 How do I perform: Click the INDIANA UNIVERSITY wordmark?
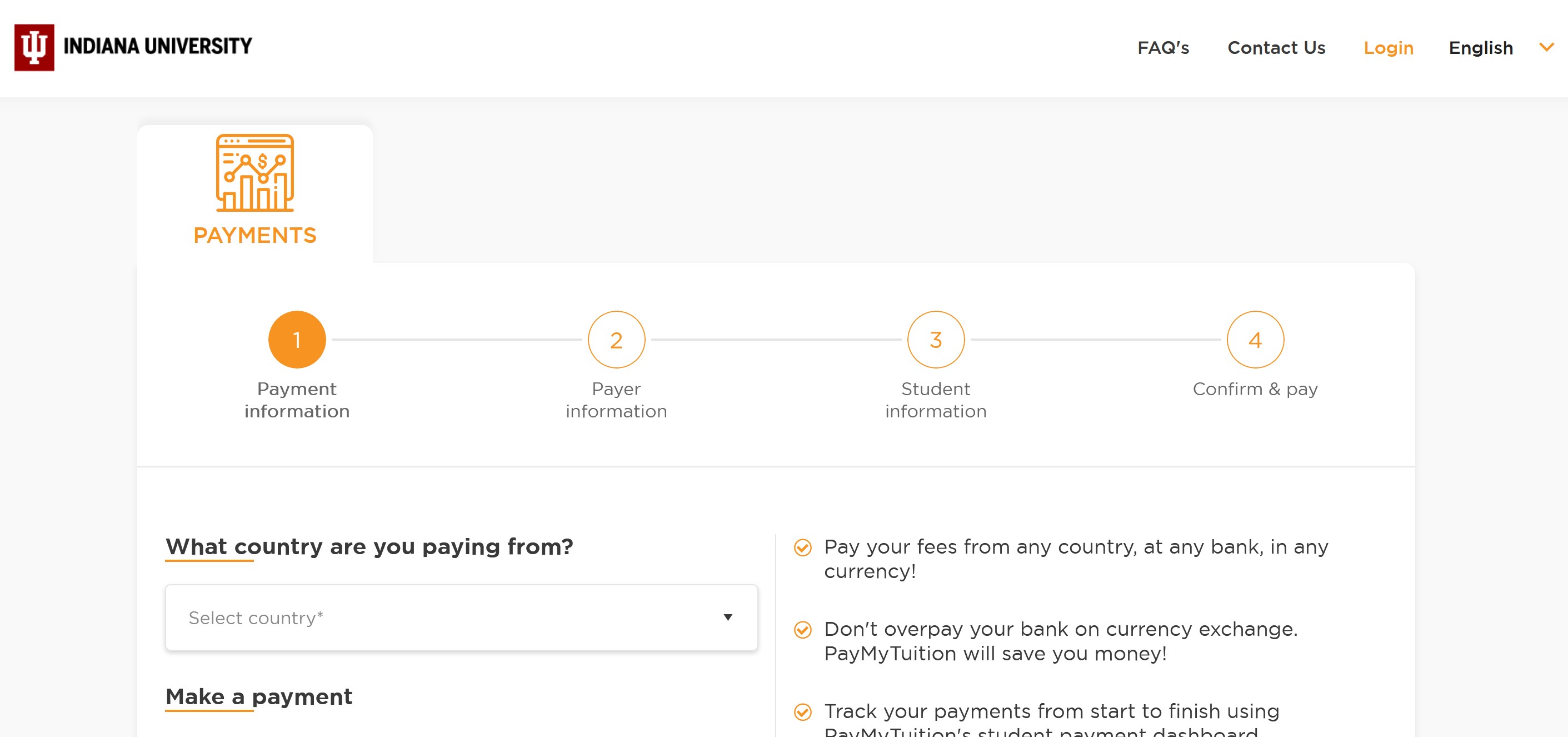158,46
